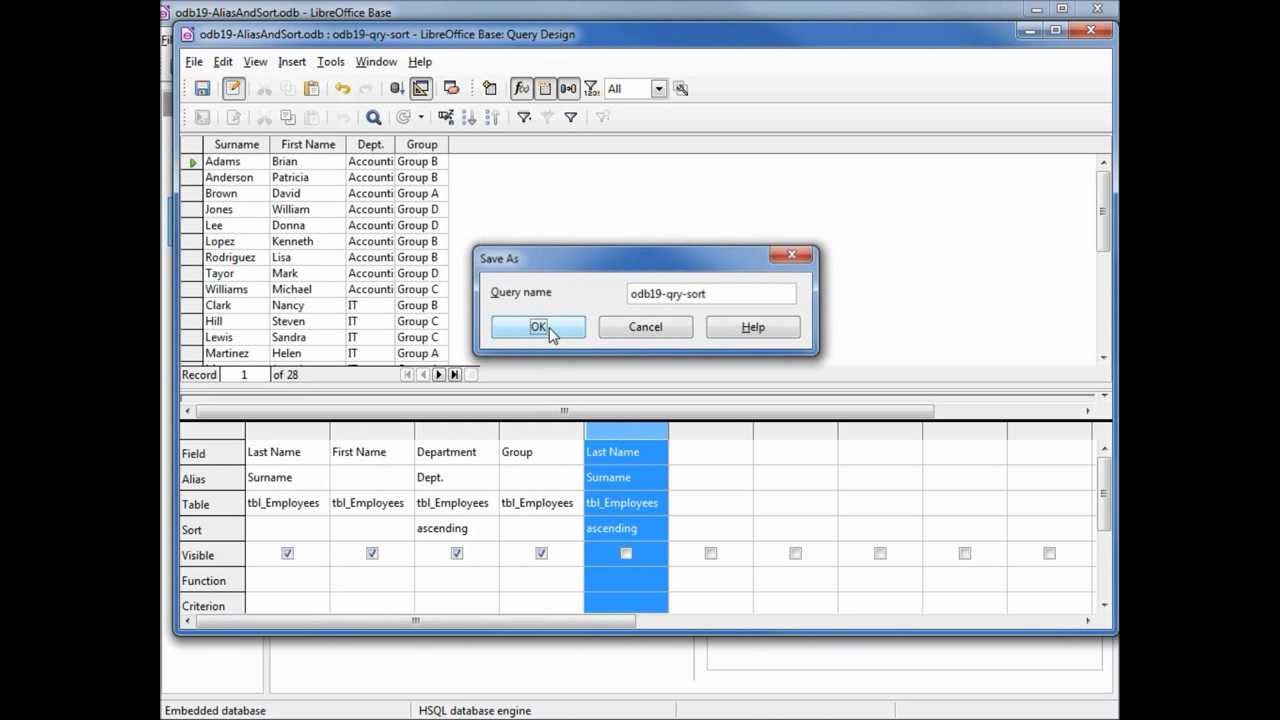This screenshot has height=720, width=1280.
Task: Toggle the Table Name row icon
Action: pyautogui.click(x=545, y=88)
